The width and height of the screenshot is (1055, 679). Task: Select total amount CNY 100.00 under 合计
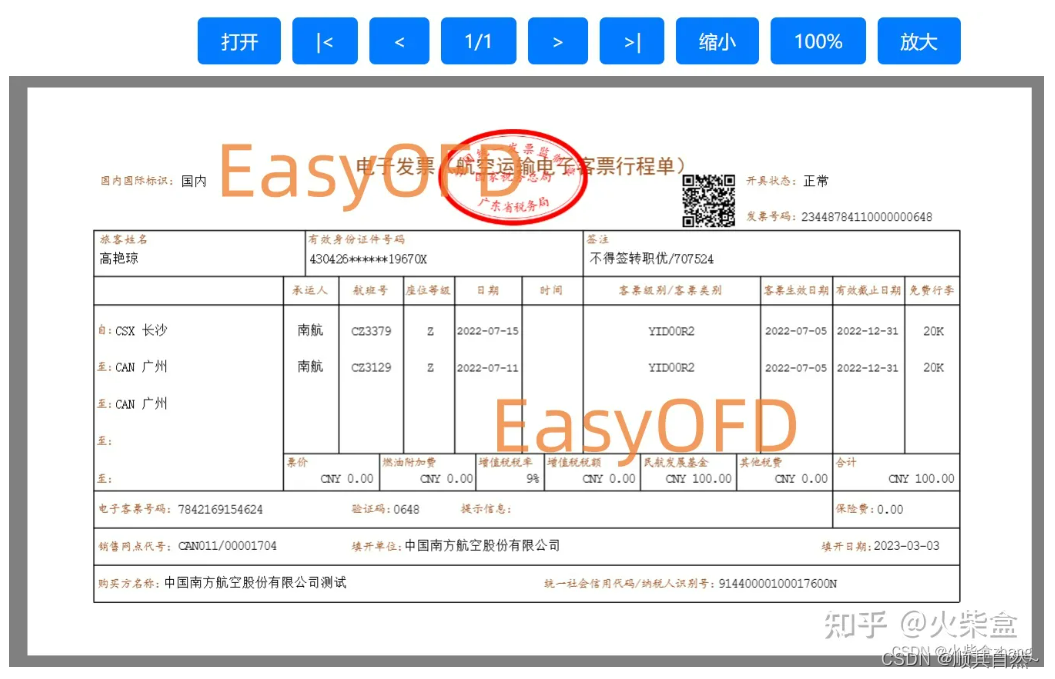pos(921,478)
